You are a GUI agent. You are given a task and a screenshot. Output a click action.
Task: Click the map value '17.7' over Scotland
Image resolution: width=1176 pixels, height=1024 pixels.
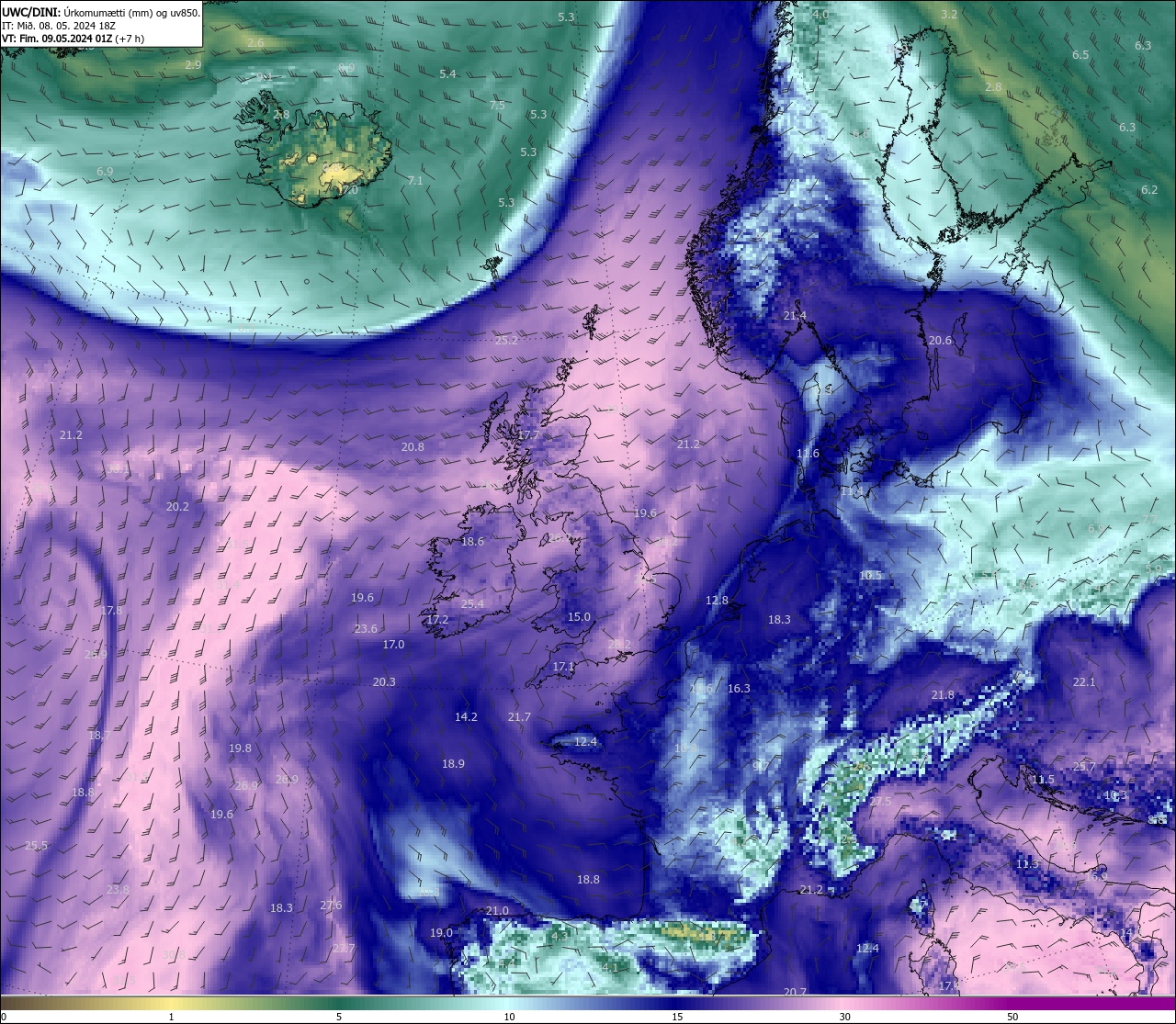pyautogui.click(x=528, y=435)
